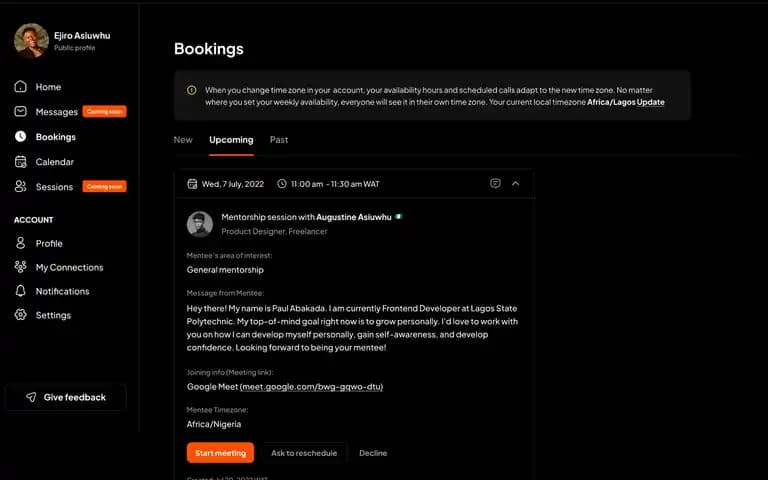Open My Connections icon
768x480 pixels.
tap(21, 267)
